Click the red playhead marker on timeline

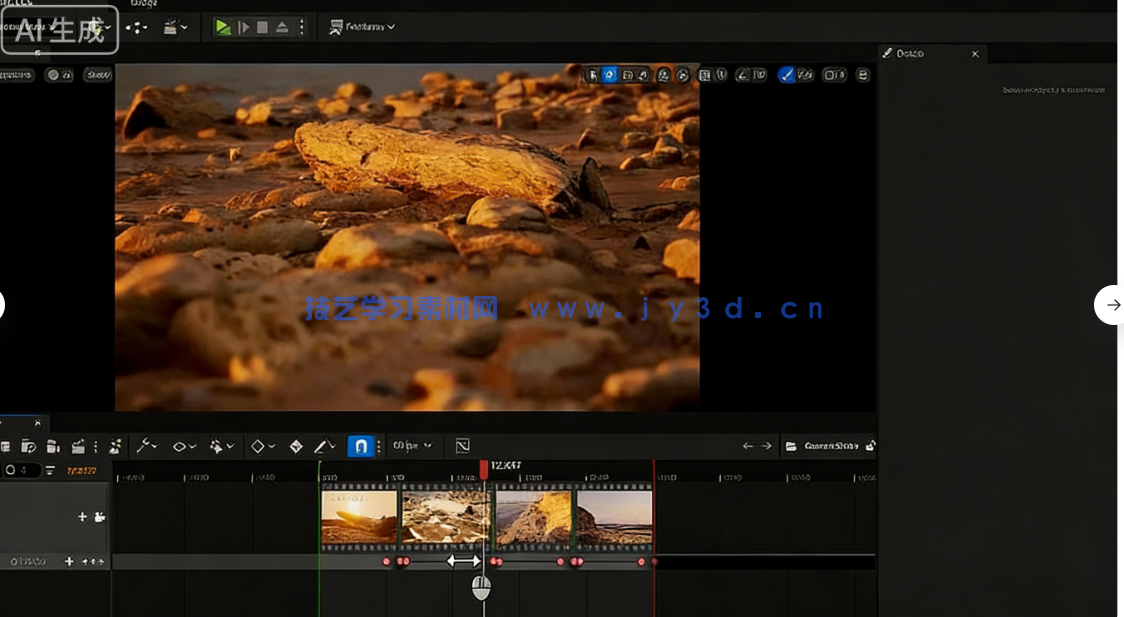[x=484, y=468]
